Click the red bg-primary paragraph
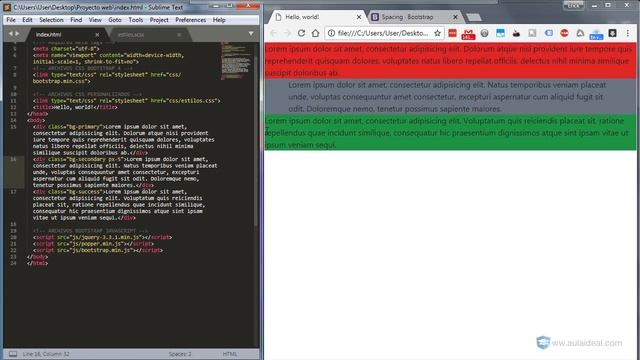 point(450,61)
